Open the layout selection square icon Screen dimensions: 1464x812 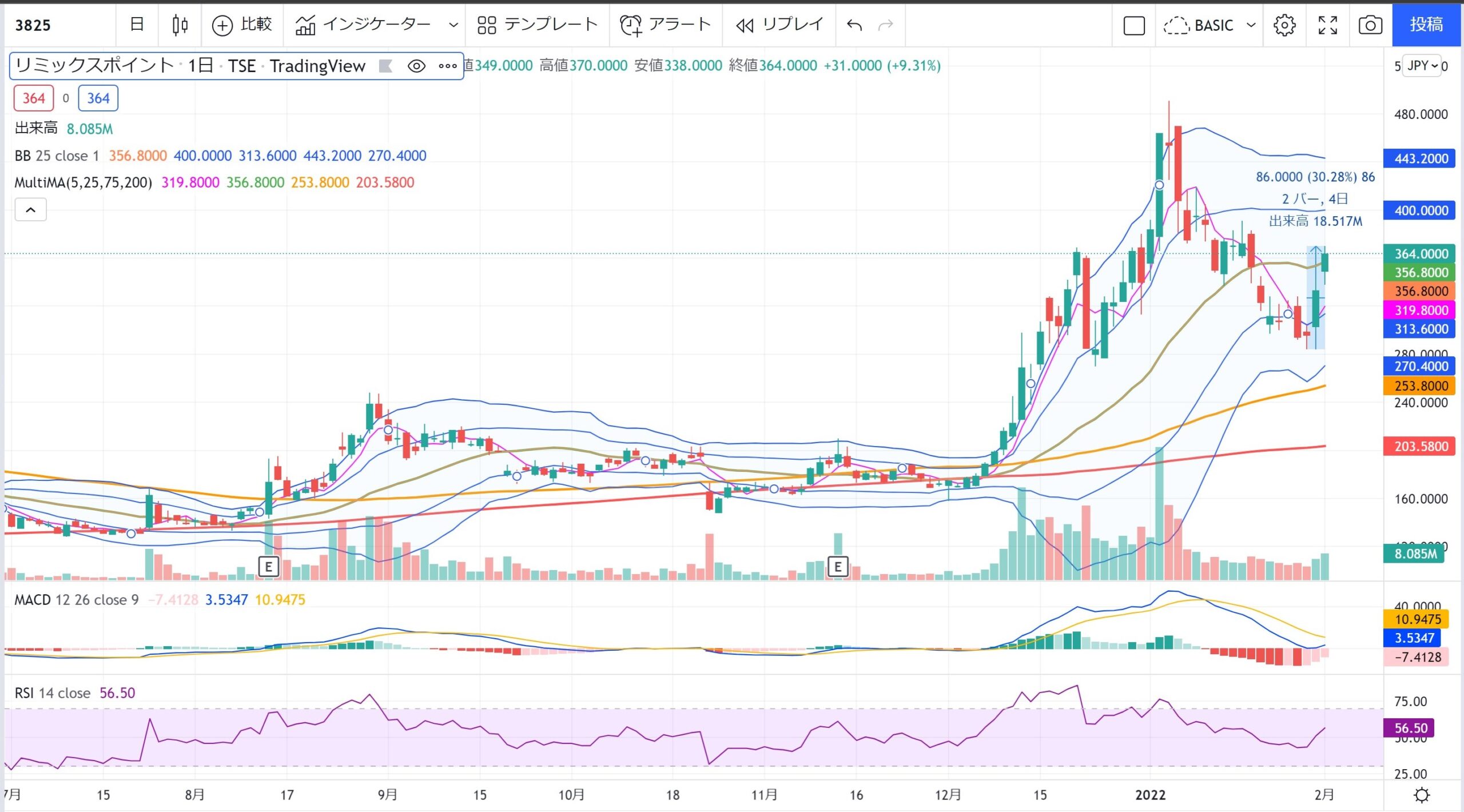point(1134,25)
